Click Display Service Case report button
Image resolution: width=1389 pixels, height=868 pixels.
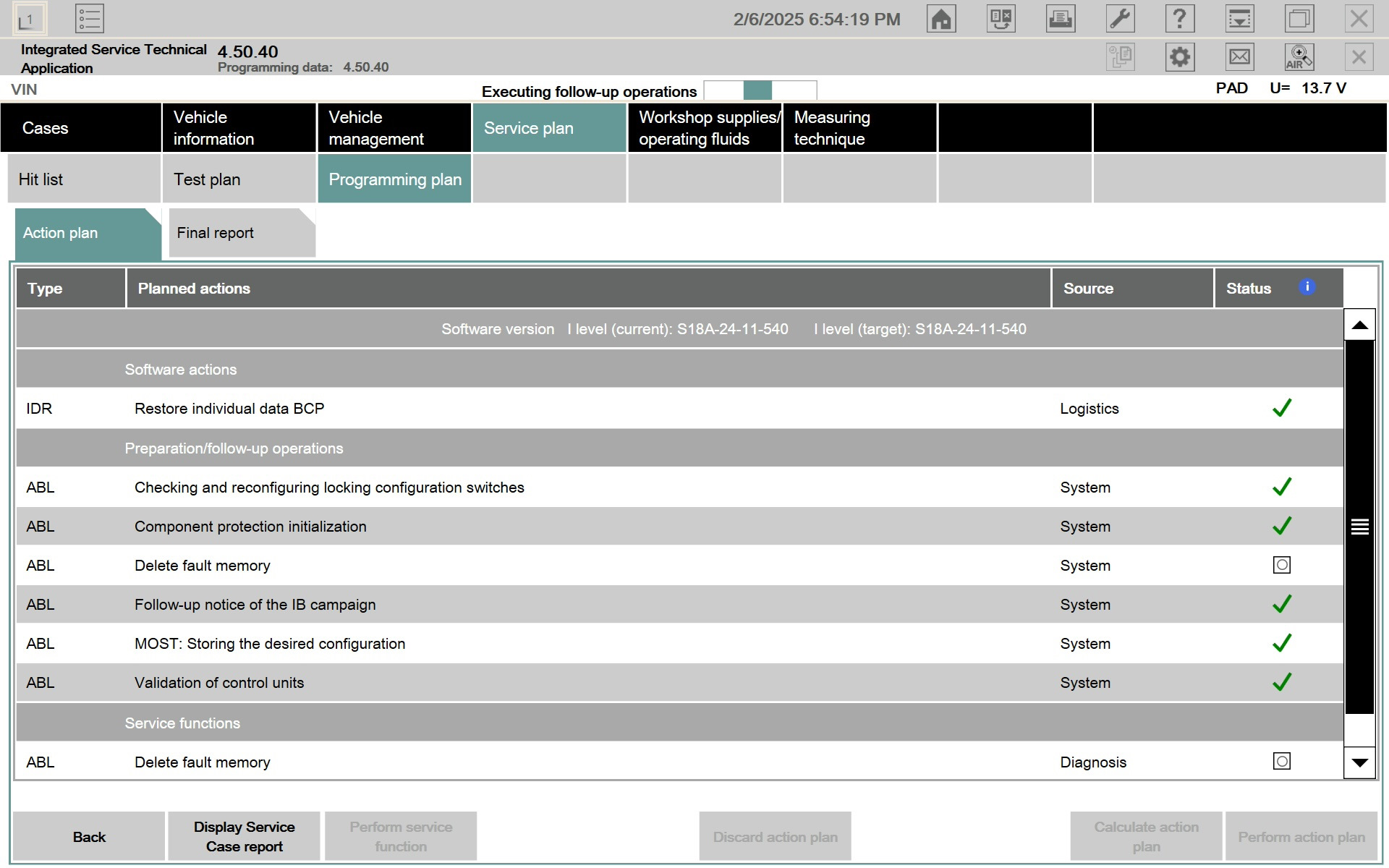(244, 836)
